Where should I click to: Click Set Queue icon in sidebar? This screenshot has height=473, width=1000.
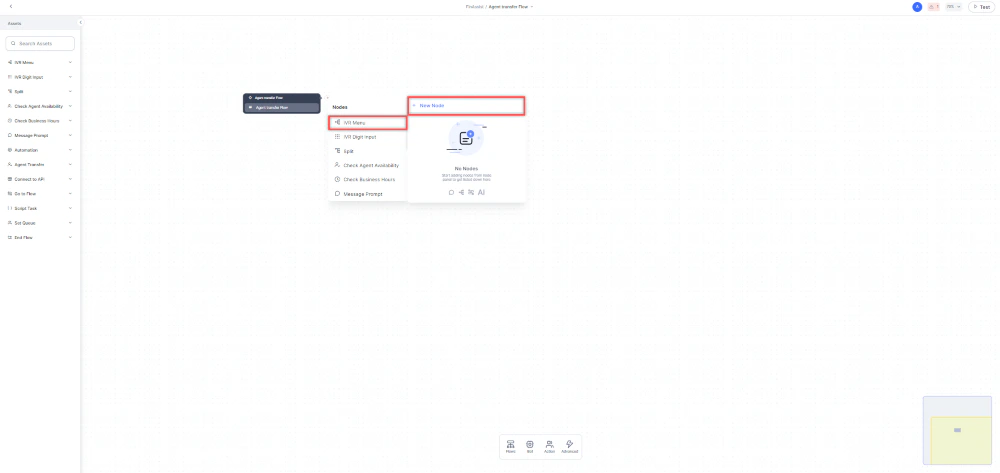10,223
